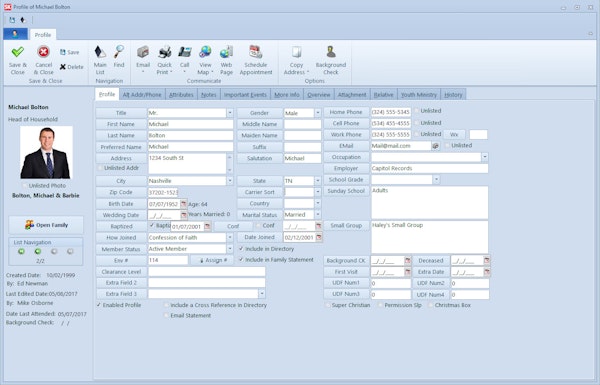Image resolution: width=600 pixels, height=385 pixels.
Task: Click the Quick Print printer icon
Action: 165,52
